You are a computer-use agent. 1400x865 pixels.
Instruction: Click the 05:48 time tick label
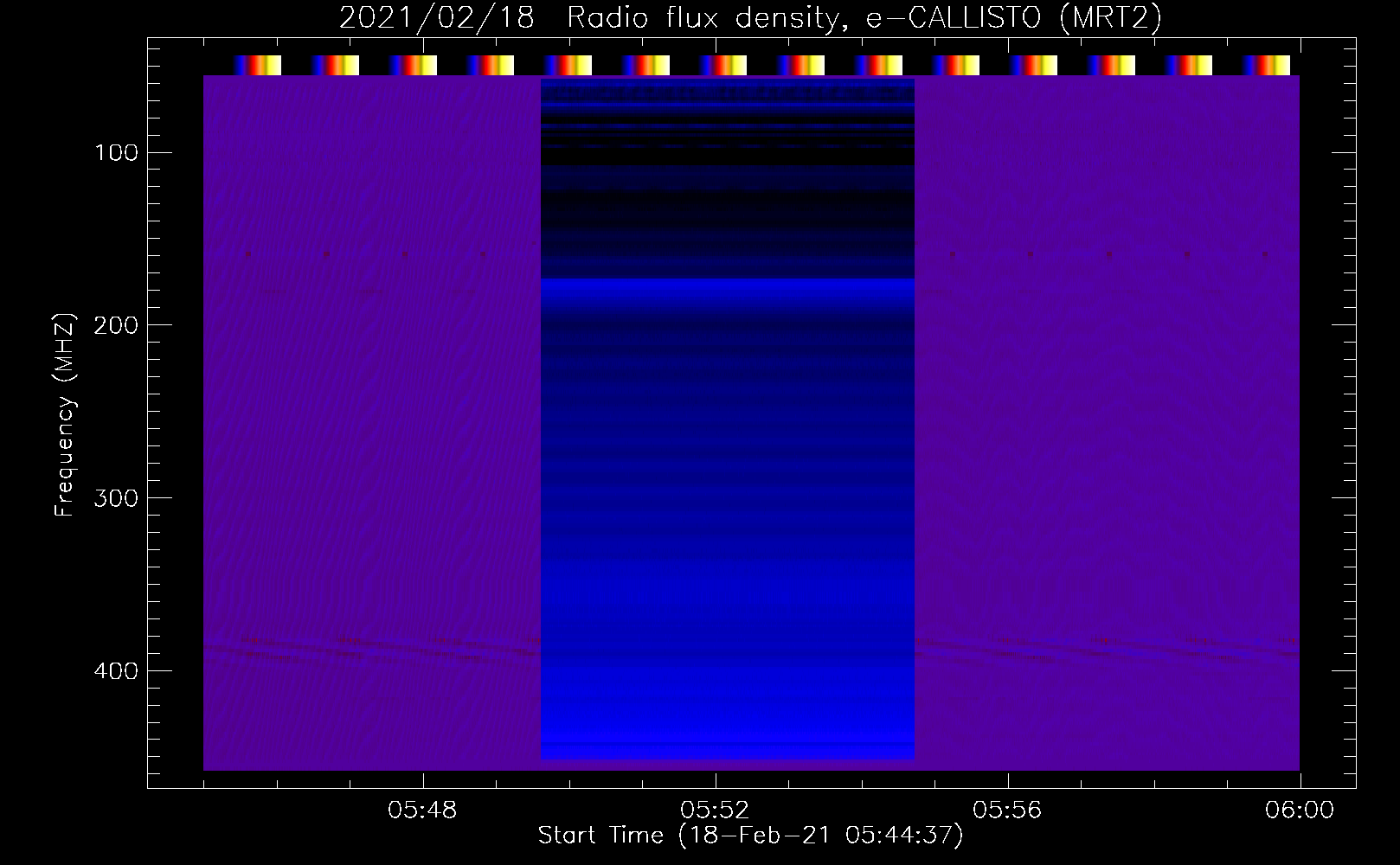point(422,811)
